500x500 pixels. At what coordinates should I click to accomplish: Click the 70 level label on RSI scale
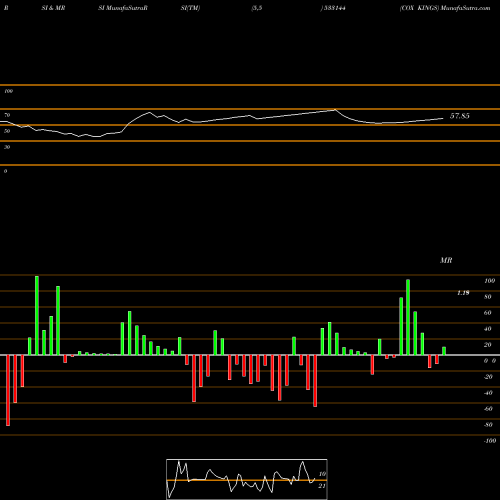click(x=7, y=115)
